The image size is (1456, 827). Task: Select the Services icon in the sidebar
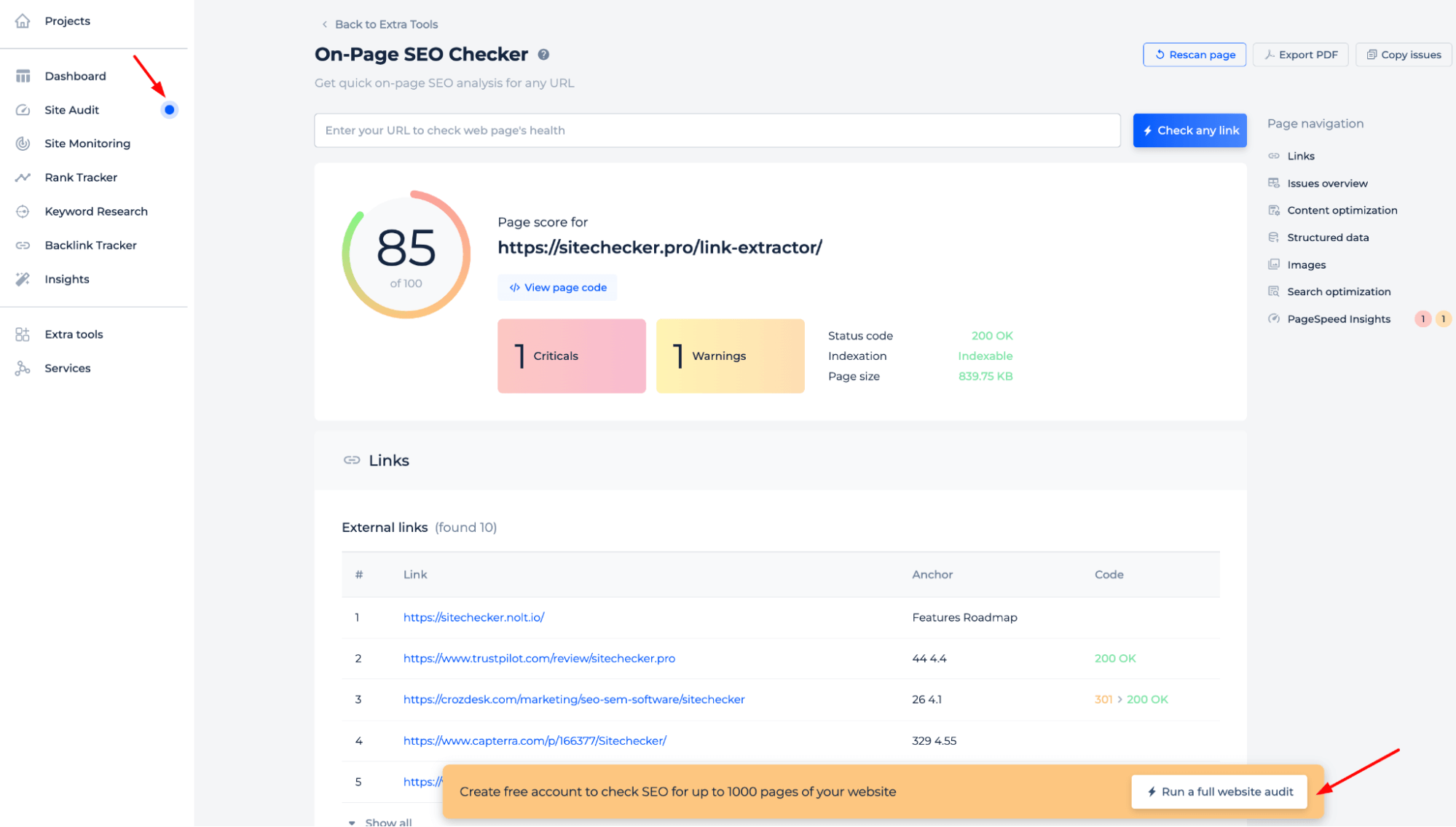pyautogui.click(x=23, y=368)
